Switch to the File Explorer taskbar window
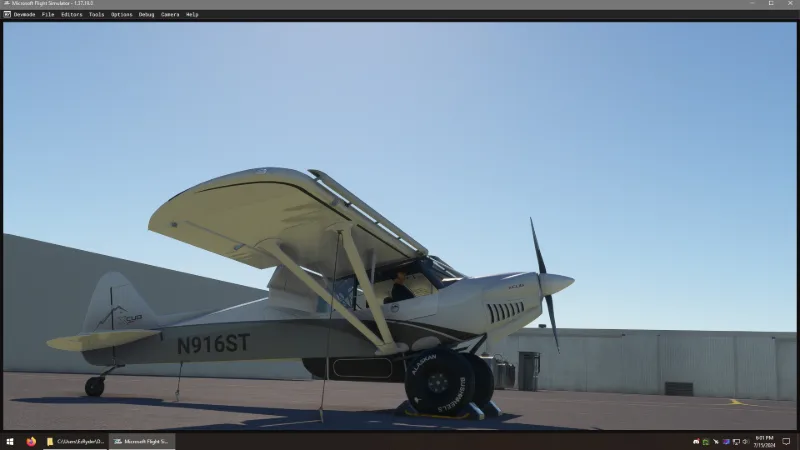This screenshot has height=450, width=800. coord(76,441)
